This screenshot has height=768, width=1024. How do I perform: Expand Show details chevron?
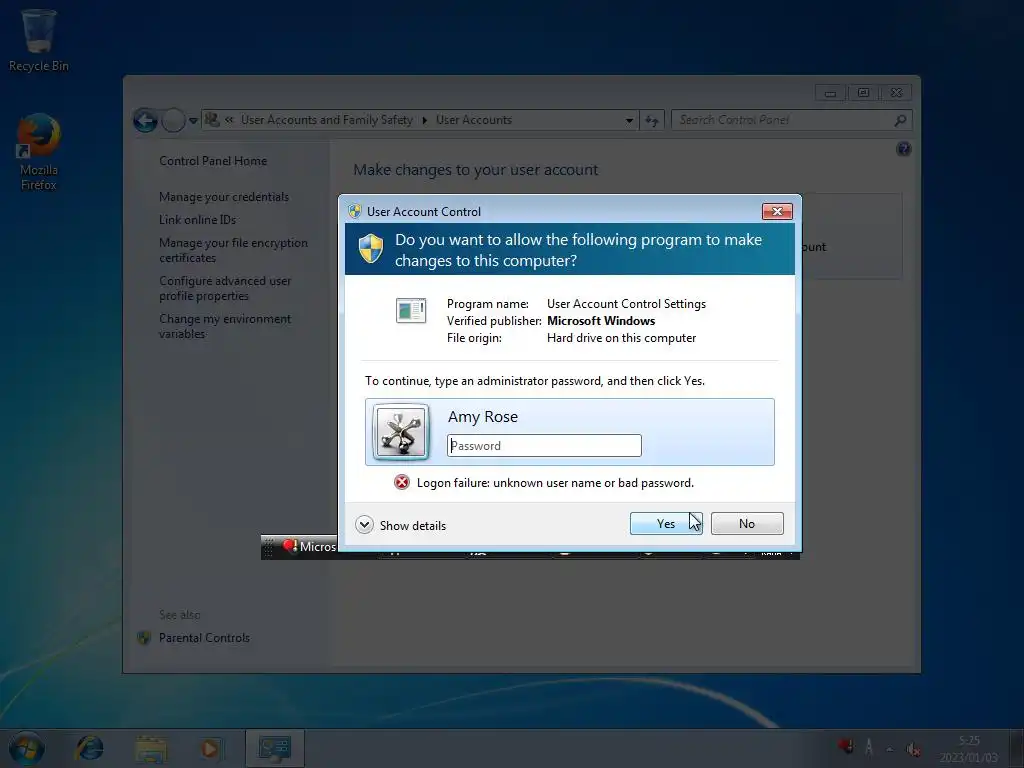[364, 525]
